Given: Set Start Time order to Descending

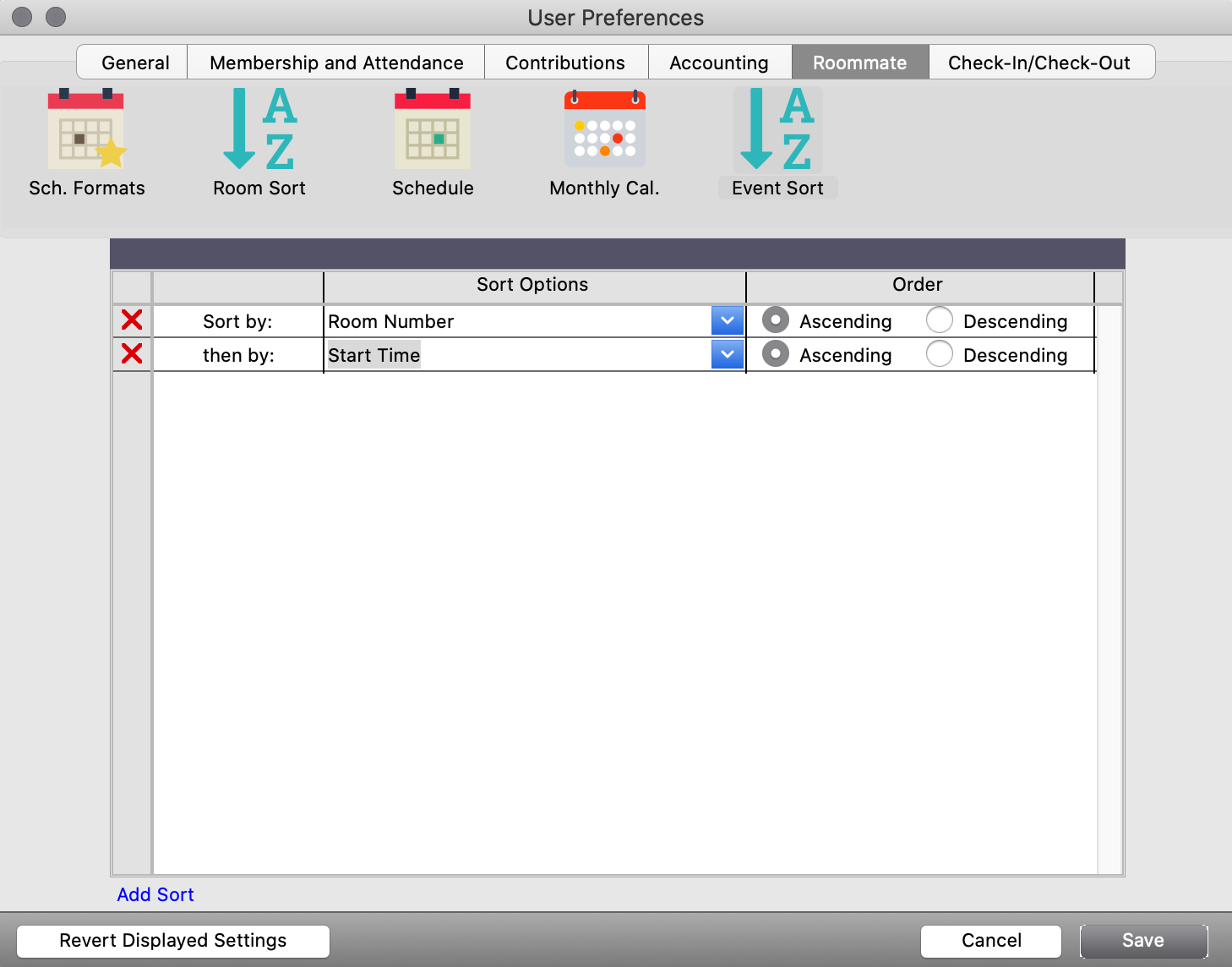Looking at the screenshot, I should coord(940,354).
